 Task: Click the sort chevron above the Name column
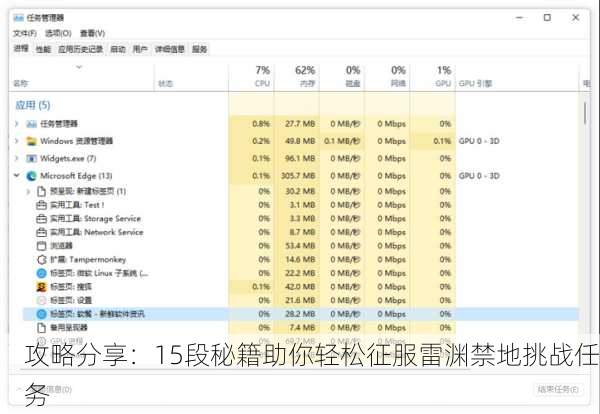point(79,67)
